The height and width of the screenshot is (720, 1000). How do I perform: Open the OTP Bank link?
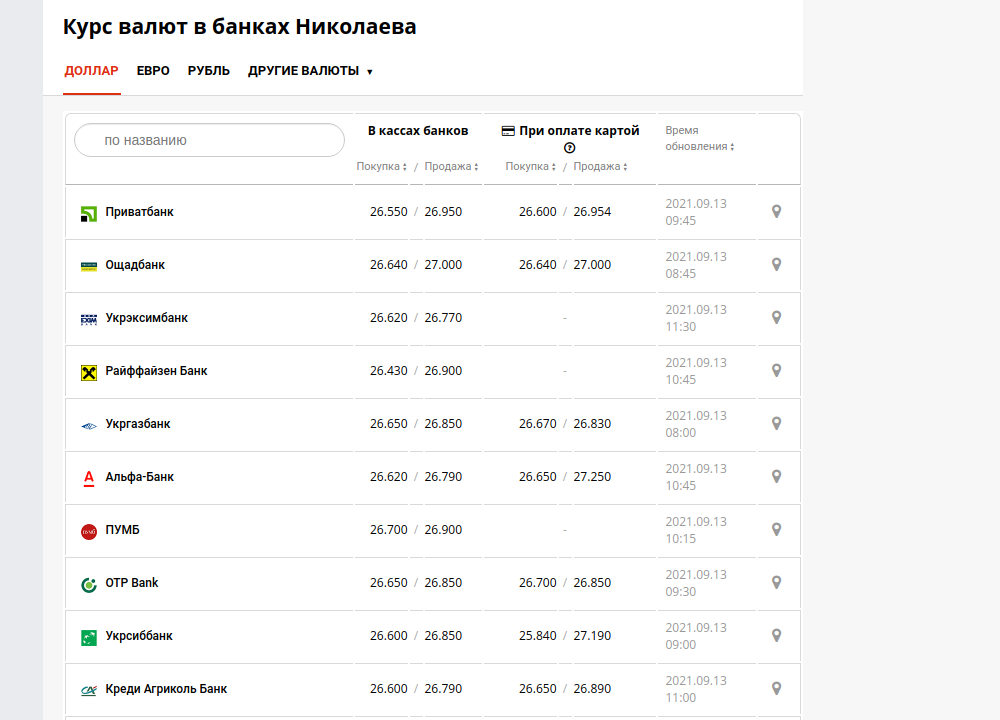pyautogui.click(x=132, y=582)
